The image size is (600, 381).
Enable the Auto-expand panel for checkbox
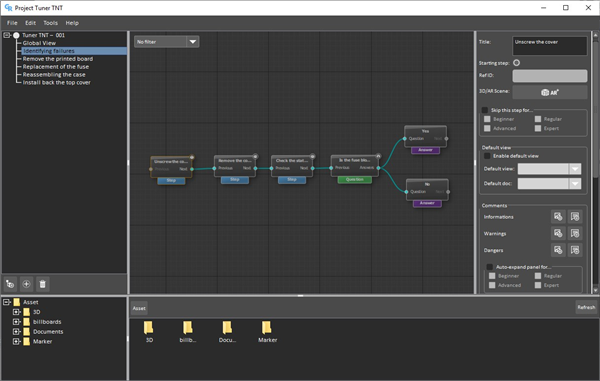click(x=489, y=267)
